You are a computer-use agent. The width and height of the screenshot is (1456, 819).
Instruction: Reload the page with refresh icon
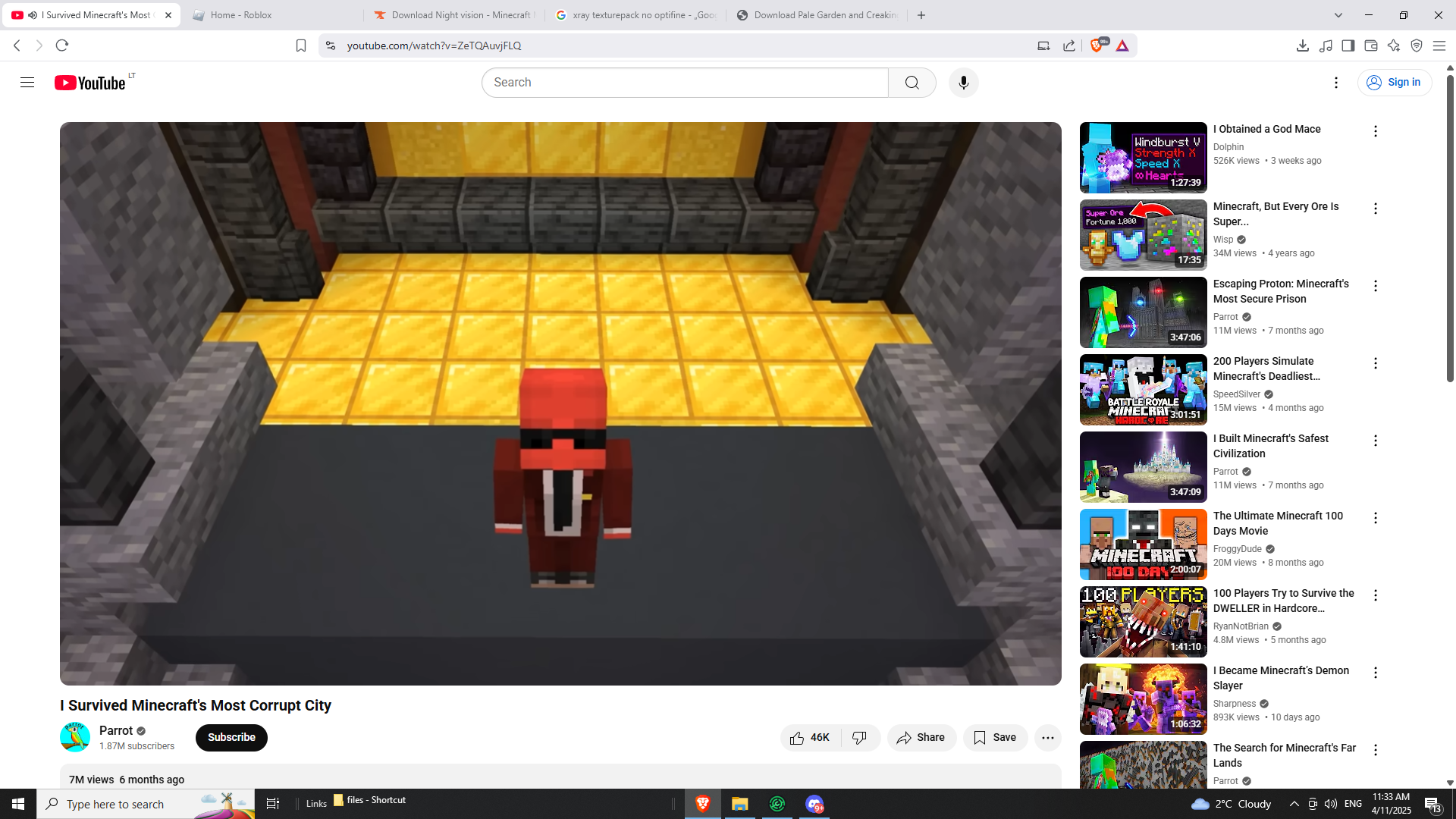pyautogui.click(x=62, y=45)
